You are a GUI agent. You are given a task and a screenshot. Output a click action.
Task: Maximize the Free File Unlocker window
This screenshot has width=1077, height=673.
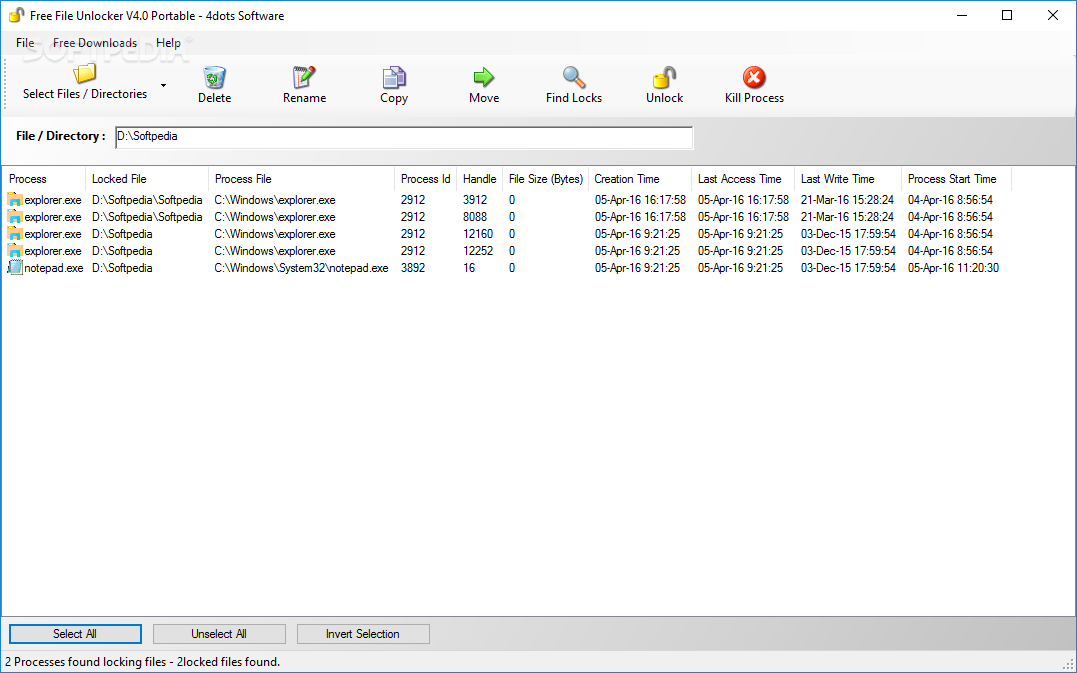pos(1007,15)
